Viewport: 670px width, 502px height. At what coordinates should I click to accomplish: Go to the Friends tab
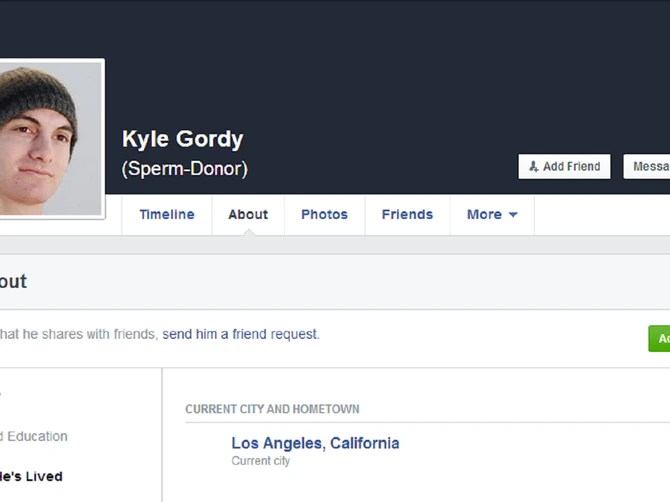[x=407, y=214]
